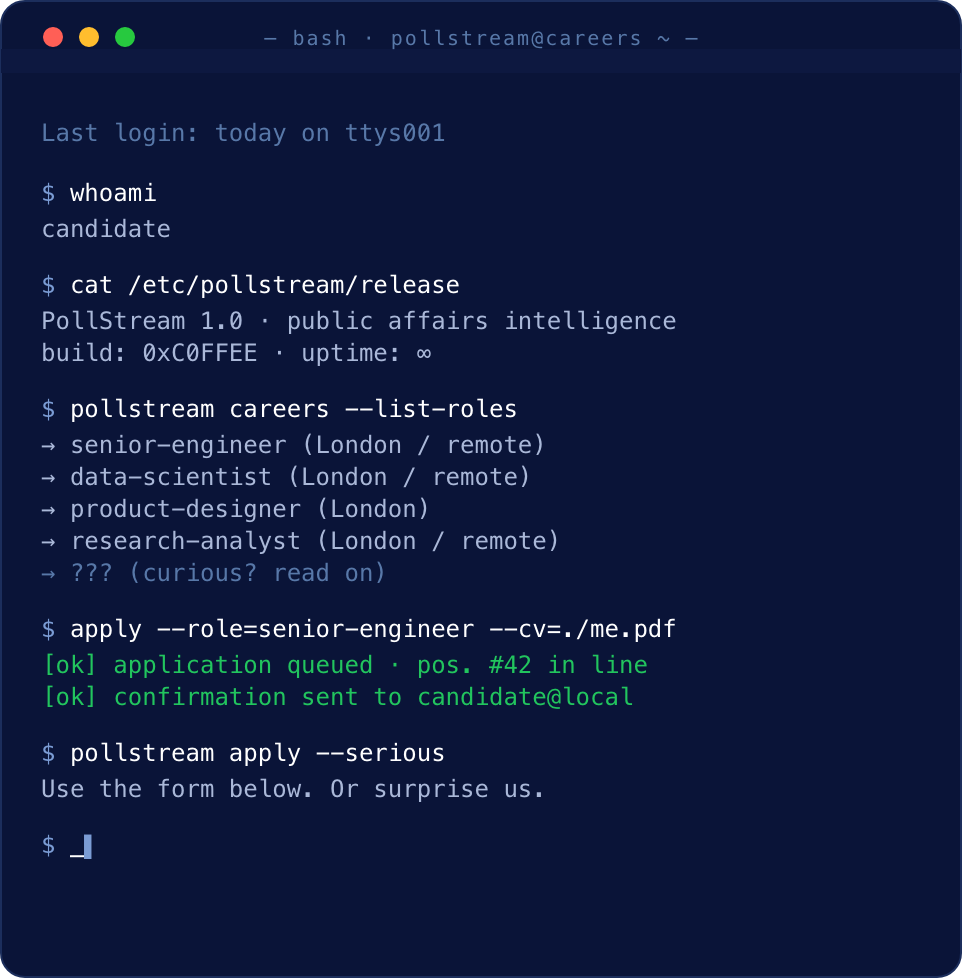Click the green maximize window dot
The width and height of the screenshot is (962, 978).
coord(125,37)
